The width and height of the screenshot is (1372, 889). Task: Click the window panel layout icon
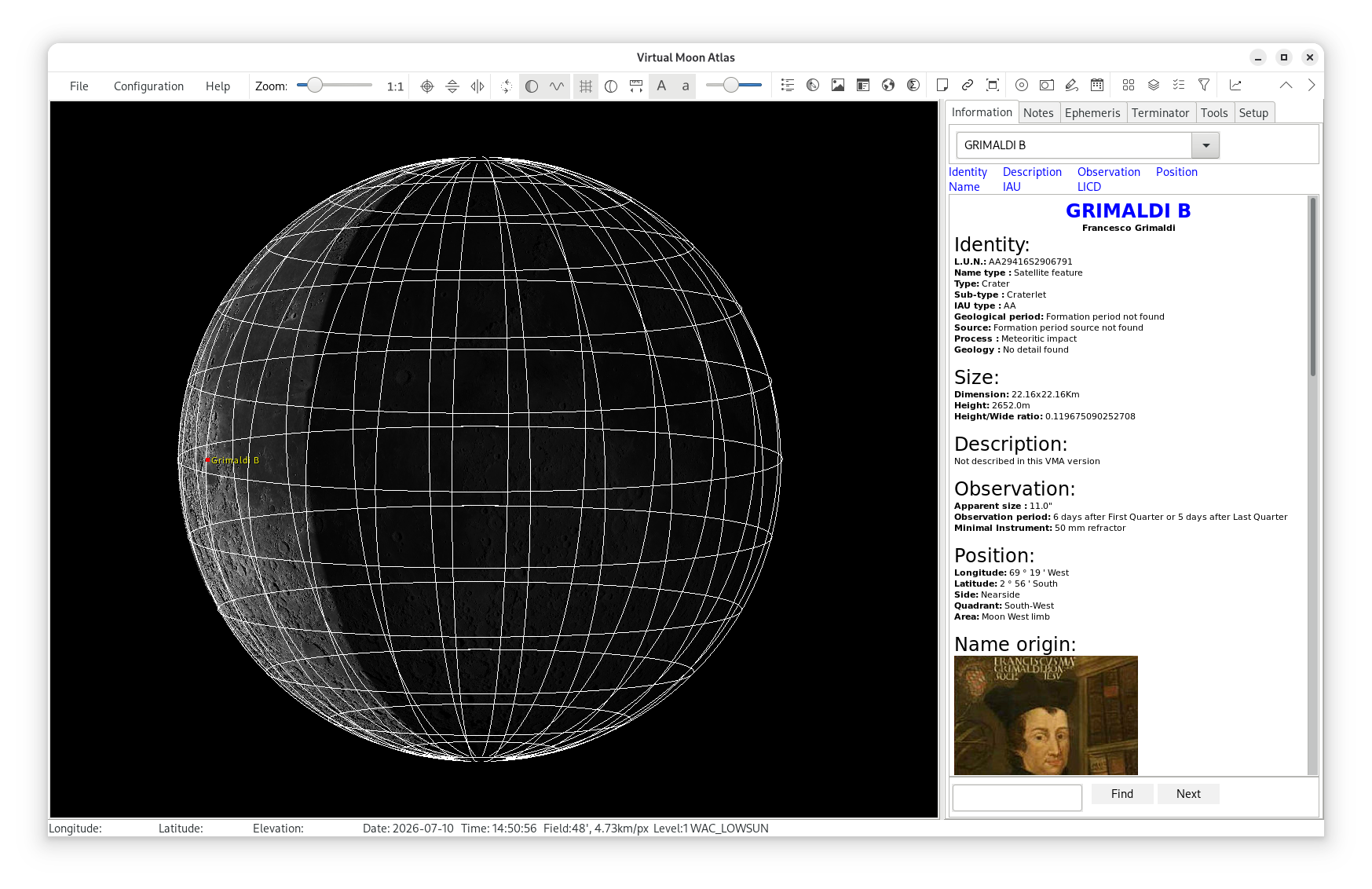(863, 85)
